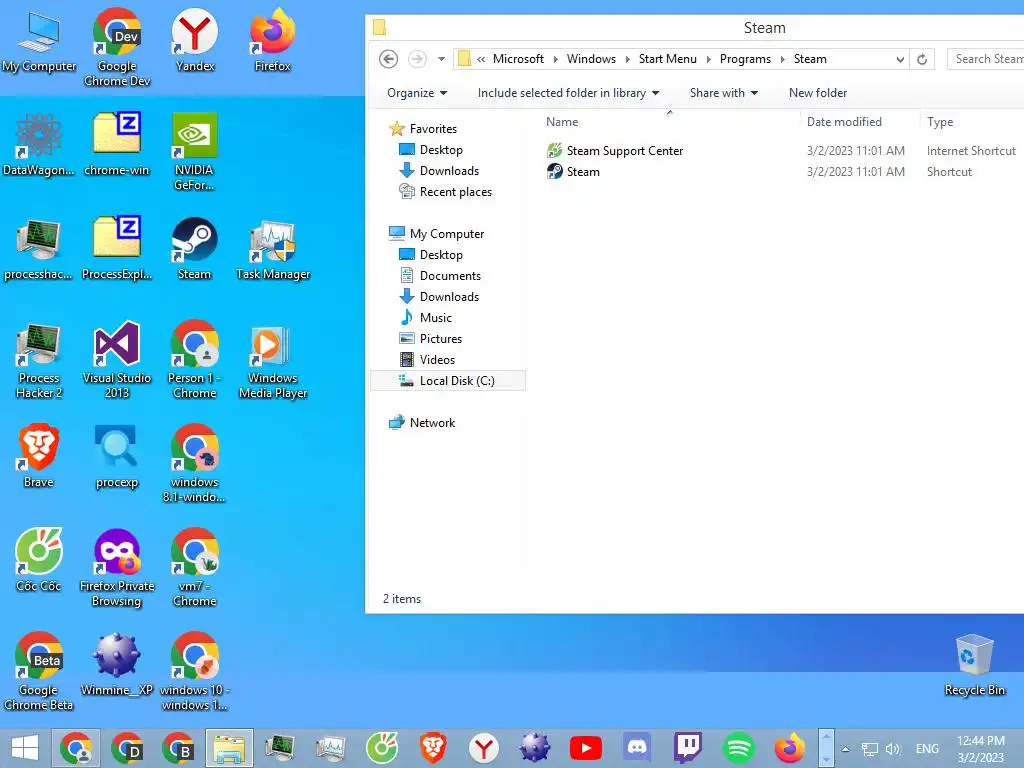The image size is (1024, 768).
Task: Select the Yandex desktop shortcut
Action: click(x=195, y=40)
